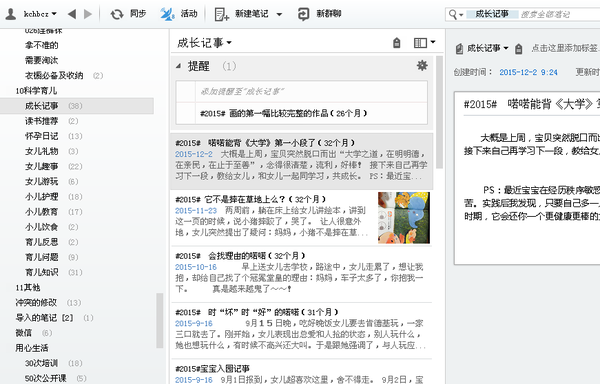Screen dimensions: 600x384
Task: Select notebook 需要淘汰
Action: (42, 60)
